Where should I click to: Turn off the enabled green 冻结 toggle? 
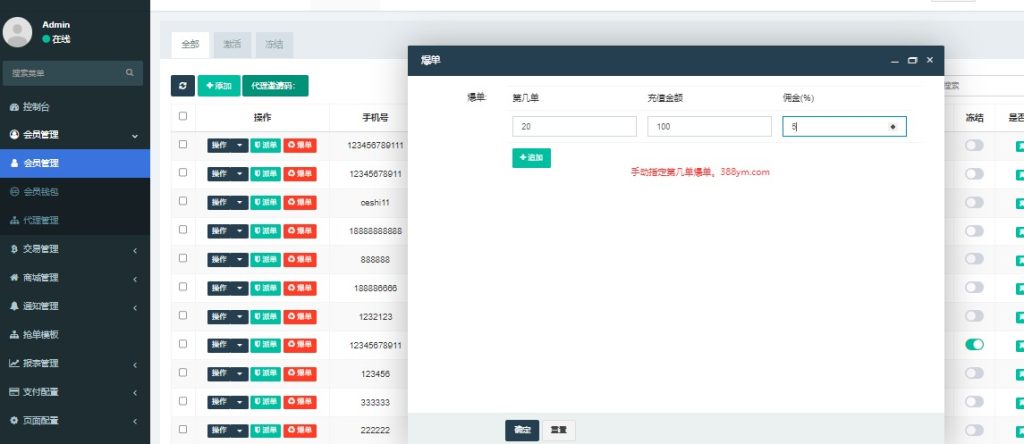point(974,345)
